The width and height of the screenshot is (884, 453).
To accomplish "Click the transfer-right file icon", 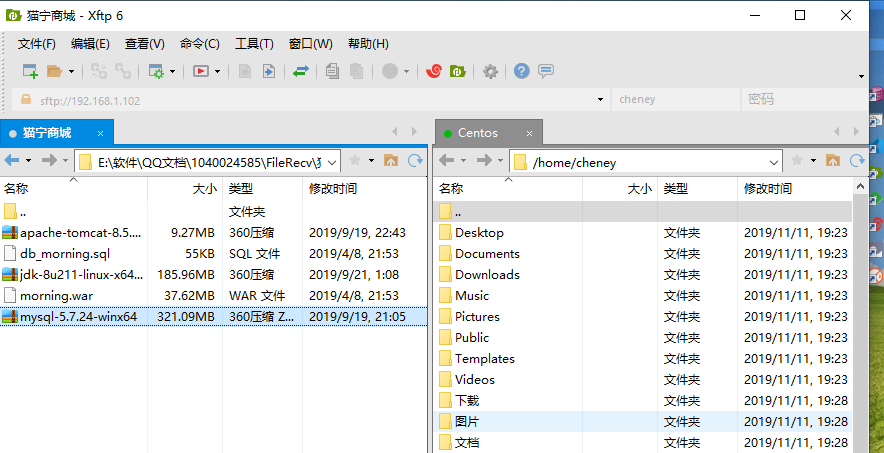I will (x=269, y=72).
